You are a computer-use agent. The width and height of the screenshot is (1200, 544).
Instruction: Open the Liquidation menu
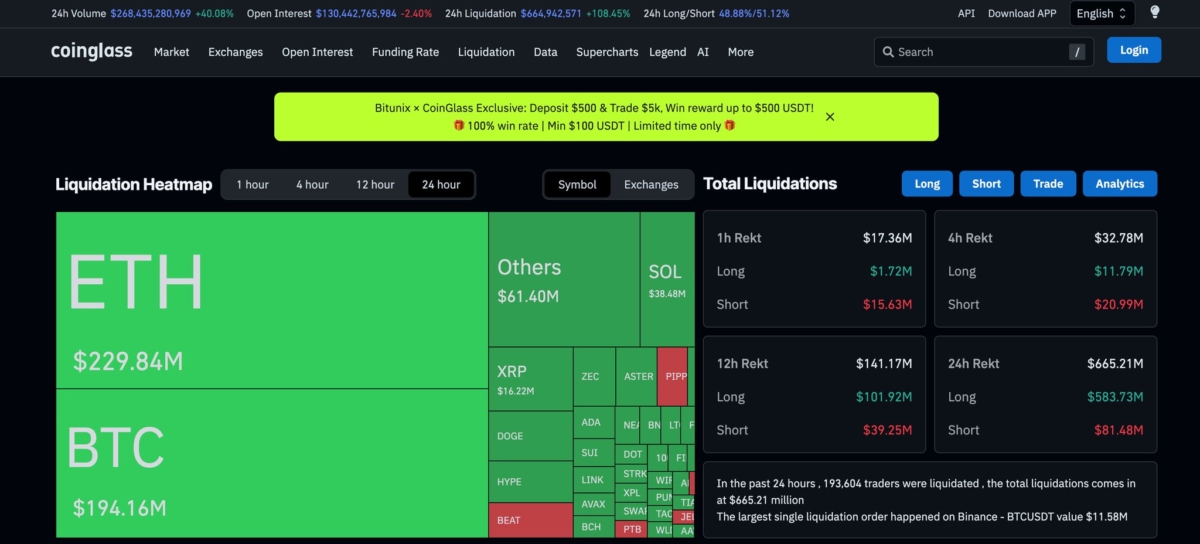486,52
